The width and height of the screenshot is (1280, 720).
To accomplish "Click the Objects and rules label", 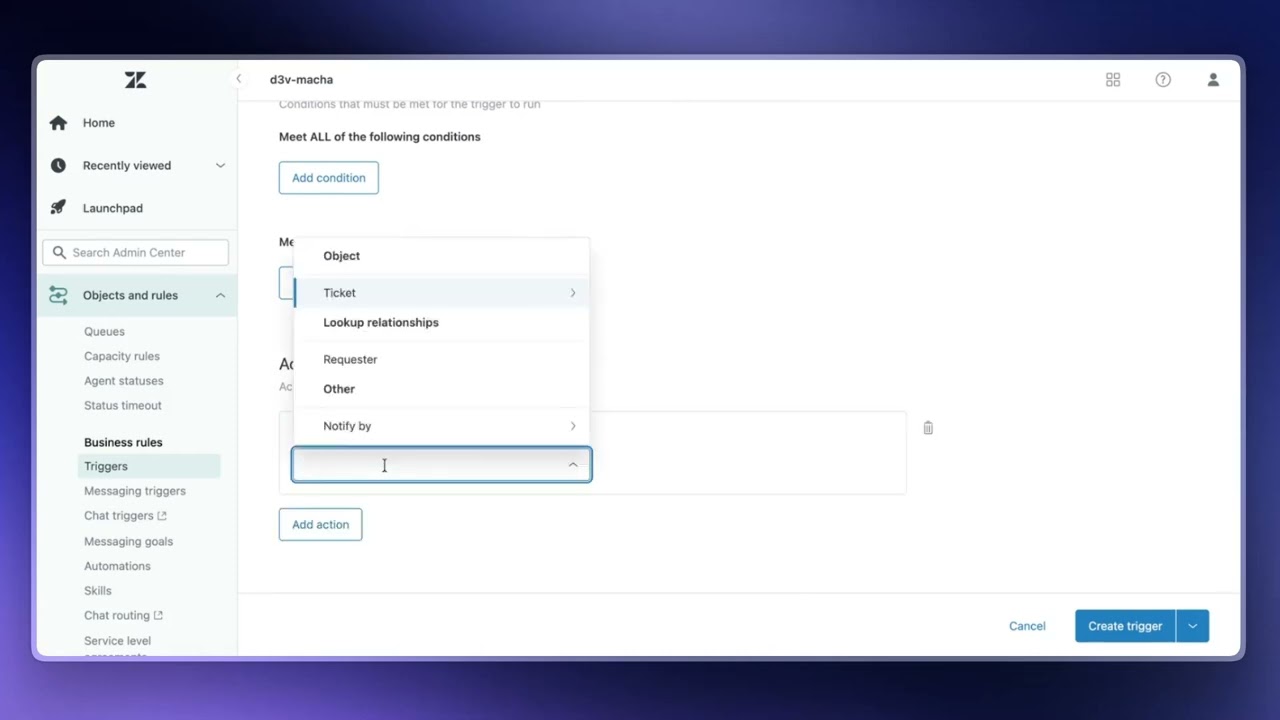I will (x=130, y=295).
